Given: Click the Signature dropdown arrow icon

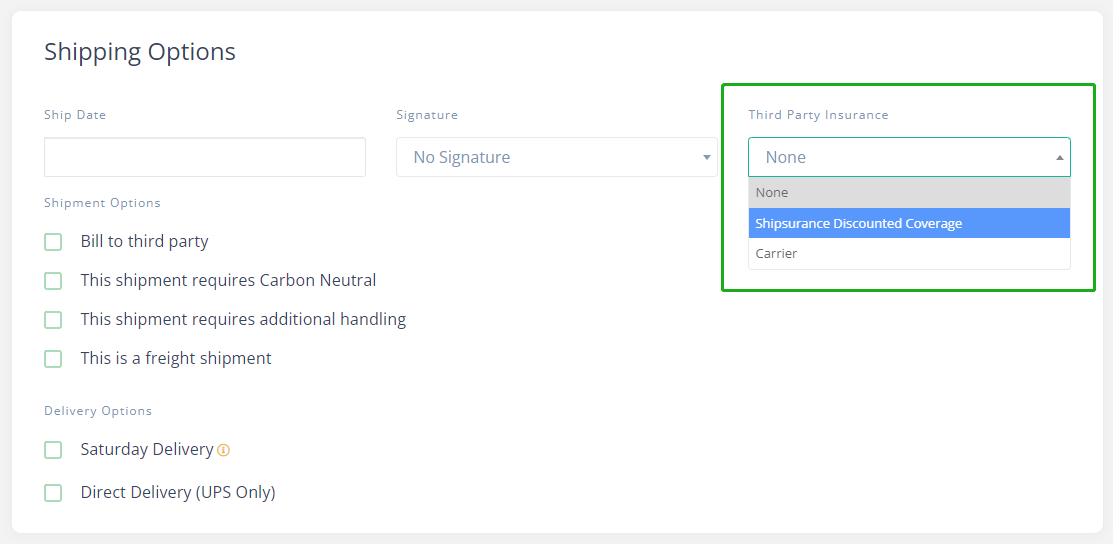Looking at the screenshot, I should point(706,157).
